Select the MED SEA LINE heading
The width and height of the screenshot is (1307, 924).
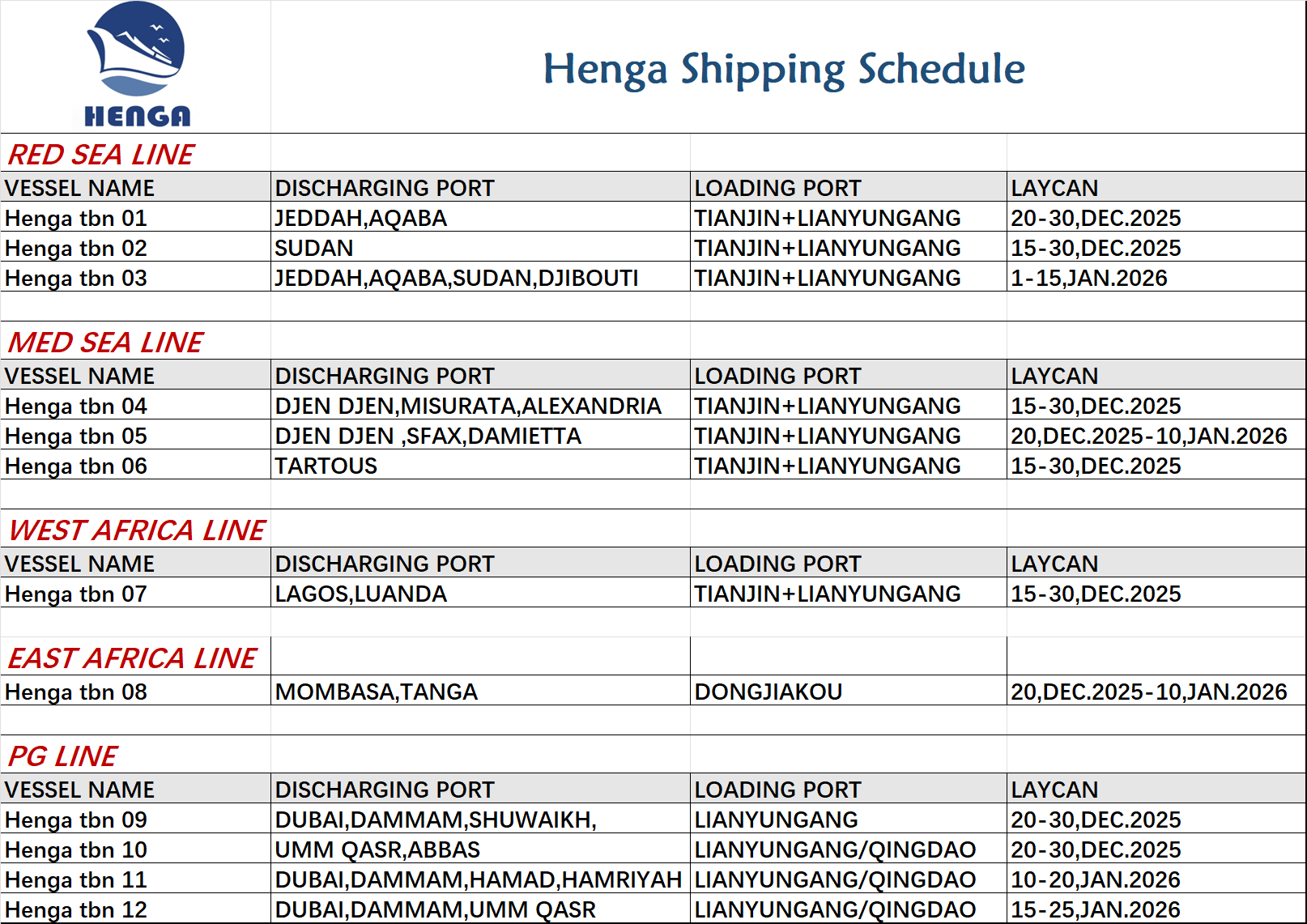point(105,343)
